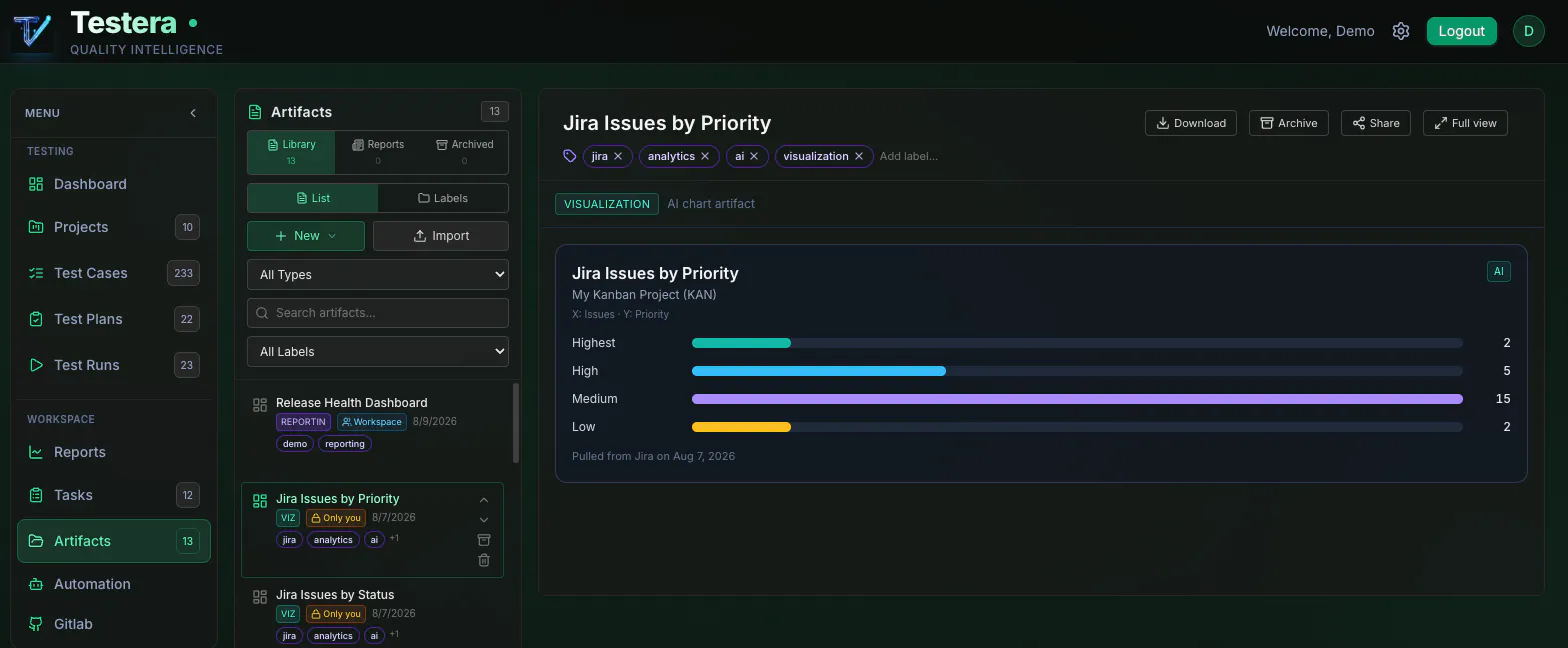The height and width of the screenshot is (648, 1568).
Task: Select Labels view tab
Action: (x=443, y=198)
